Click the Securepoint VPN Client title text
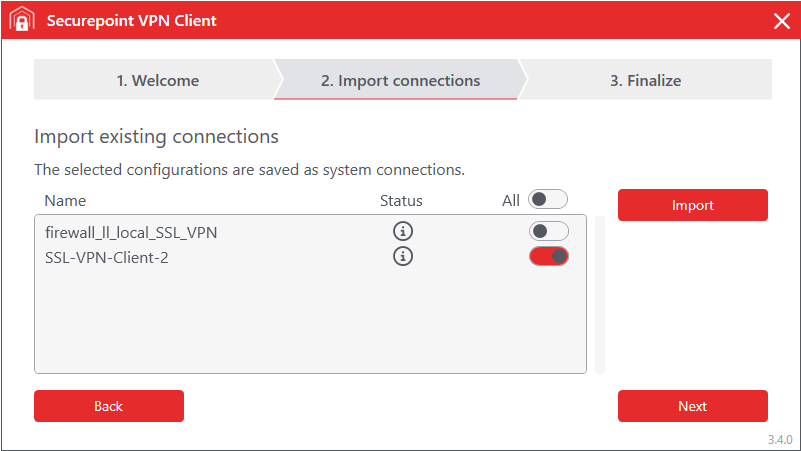 tap(131, 21)
